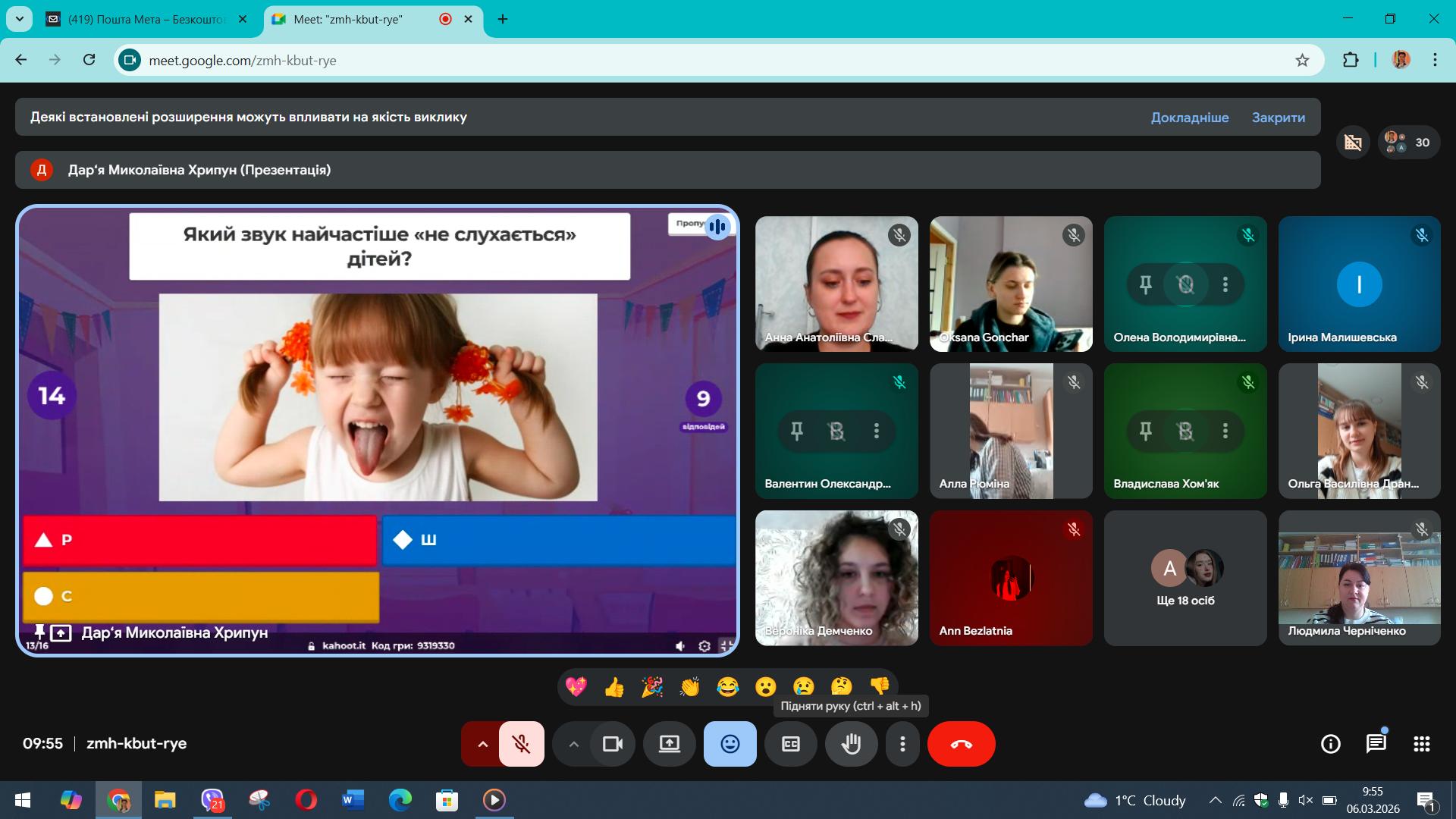
Task: Send the thumbs up reaction
Action: pyautogui.click(x=613, y=687)
